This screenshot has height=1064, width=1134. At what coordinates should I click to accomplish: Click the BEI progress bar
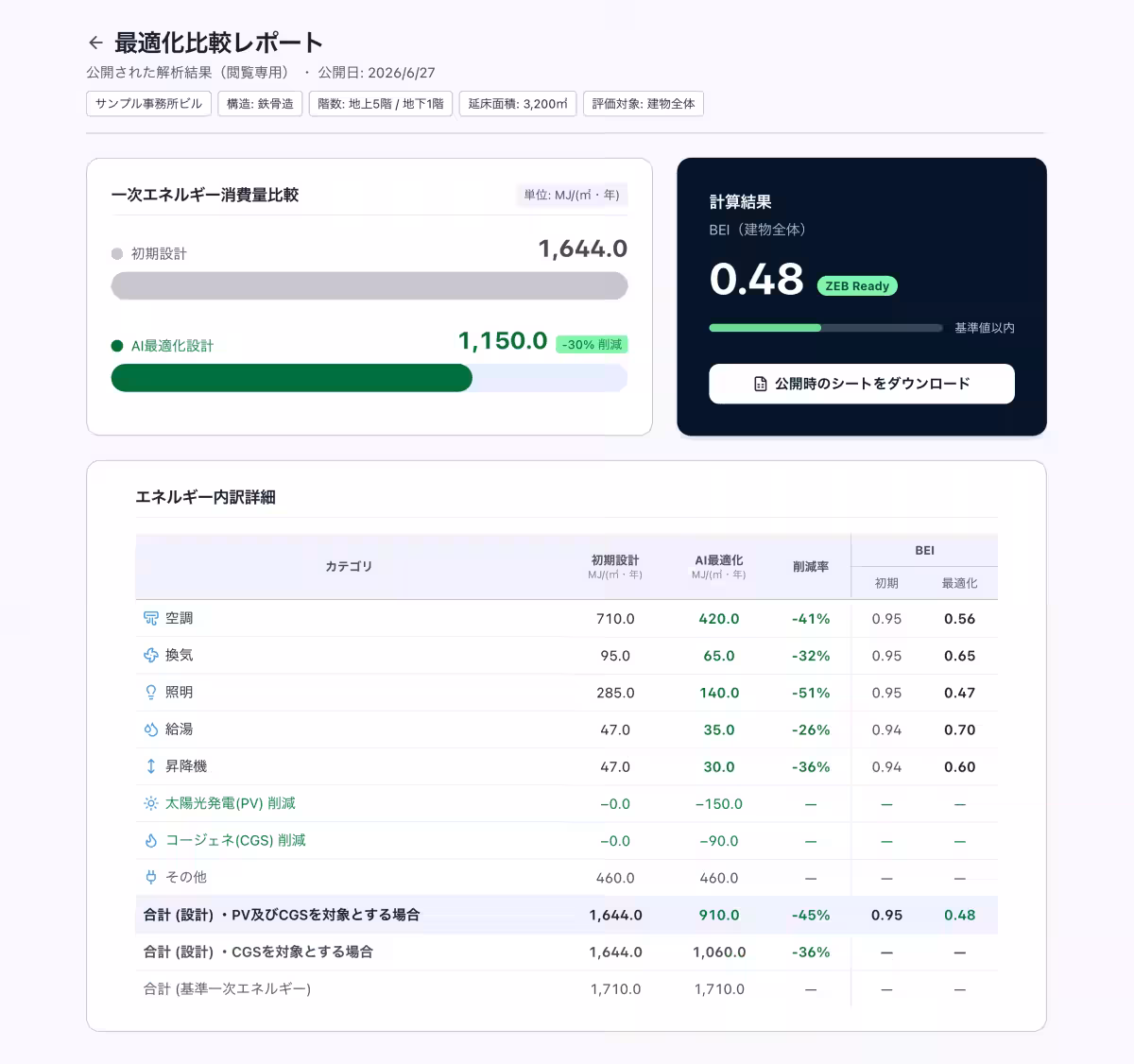click(826, 328)
